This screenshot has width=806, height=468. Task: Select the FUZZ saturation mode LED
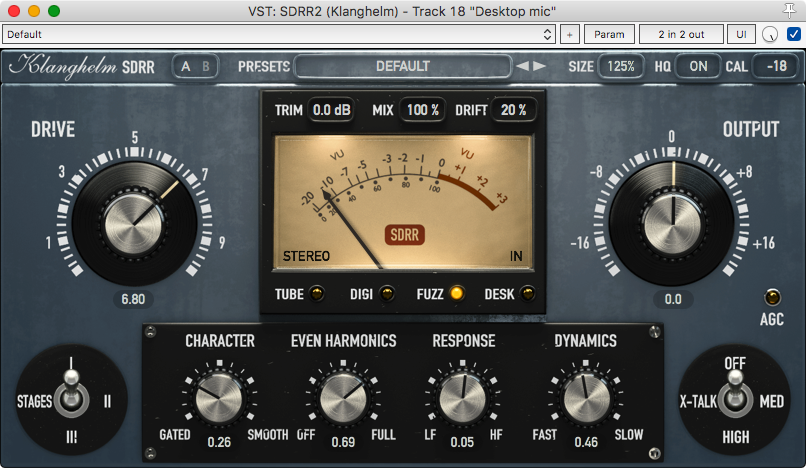pyautogui.click(x=456, y=293)
